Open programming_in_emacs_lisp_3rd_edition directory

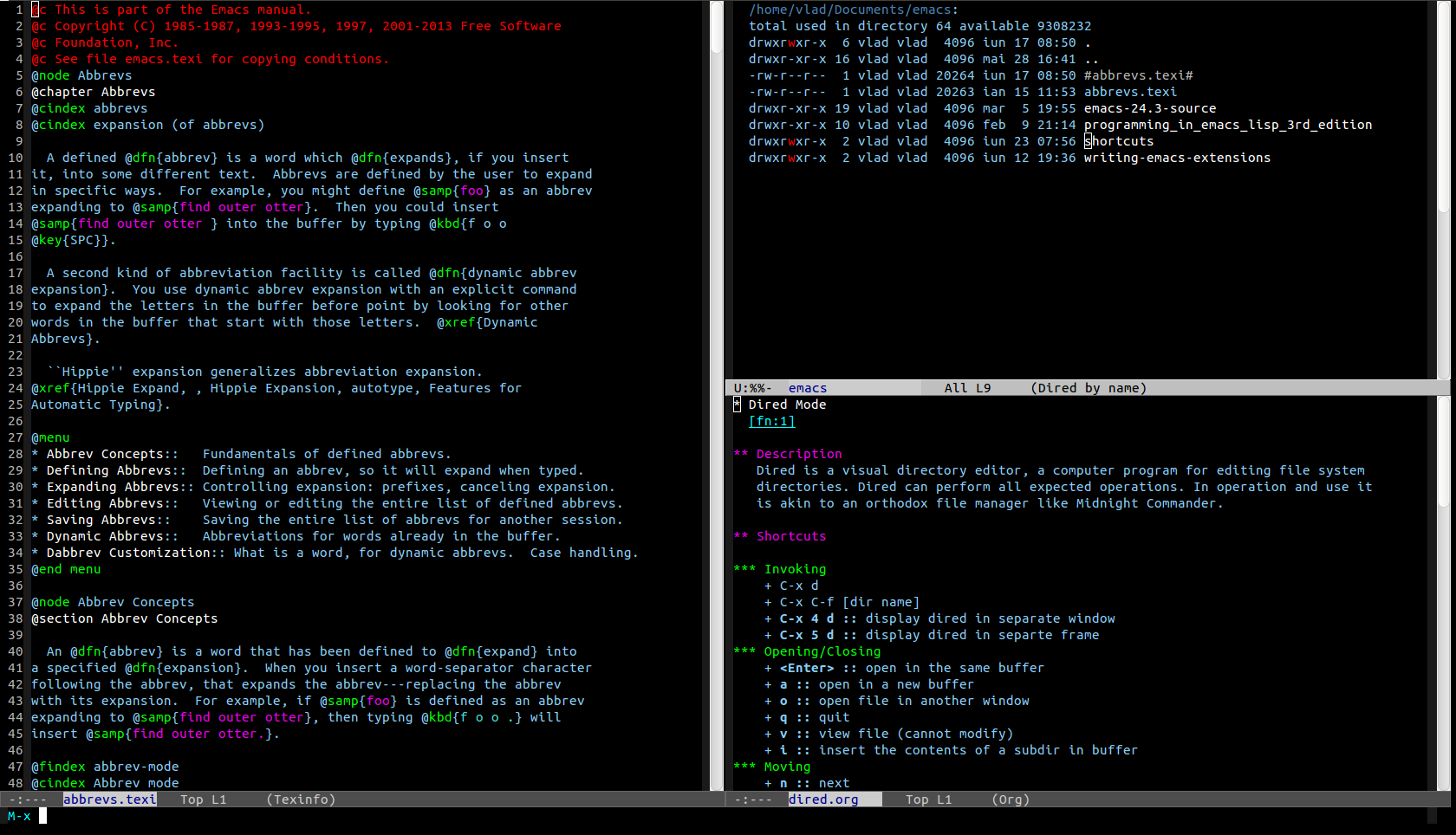point(1228,125)
